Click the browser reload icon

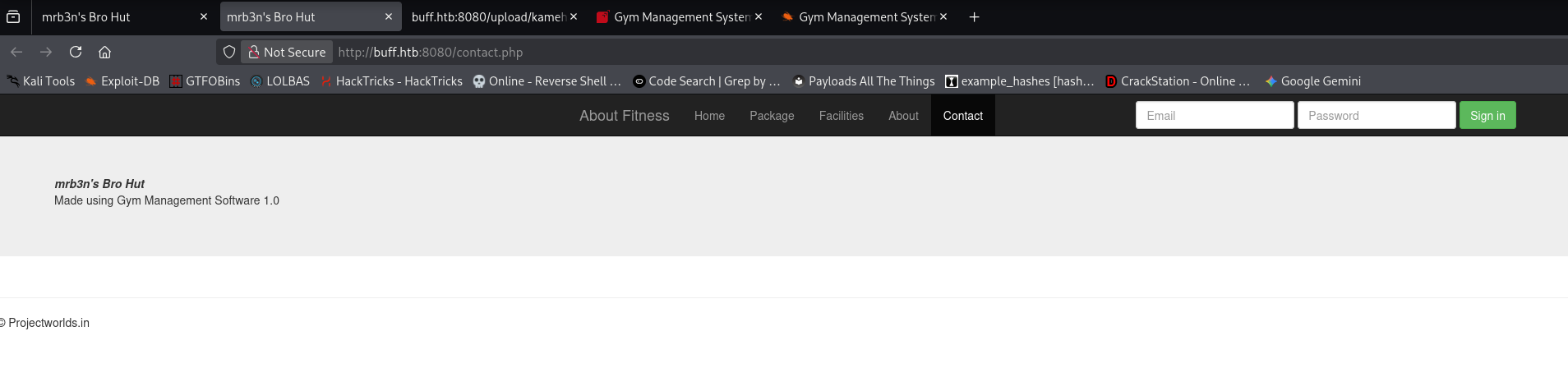[x=76, y=52]
